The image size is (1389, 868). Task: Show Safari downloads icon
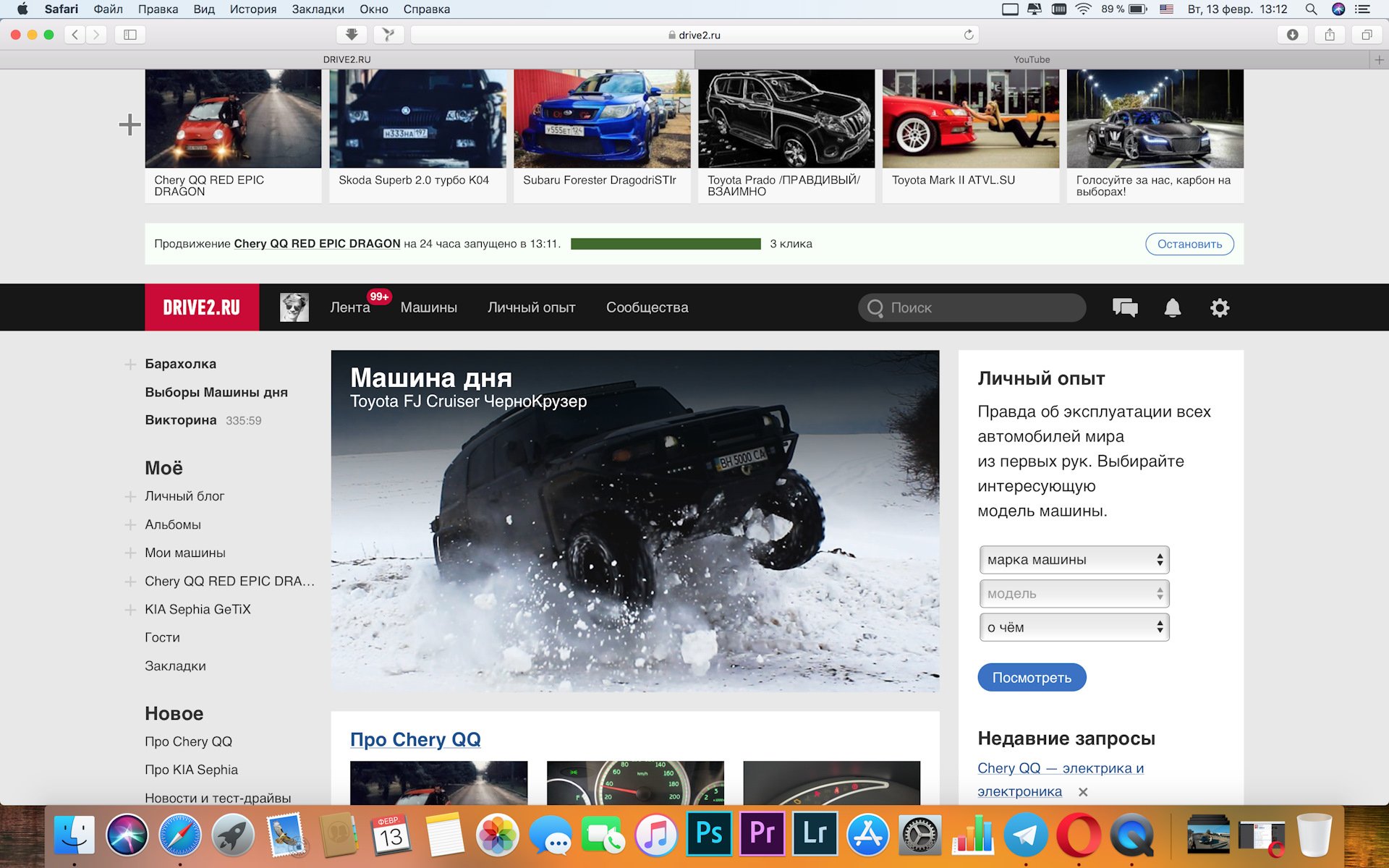pyautogui.click(x=1292, y=35)
